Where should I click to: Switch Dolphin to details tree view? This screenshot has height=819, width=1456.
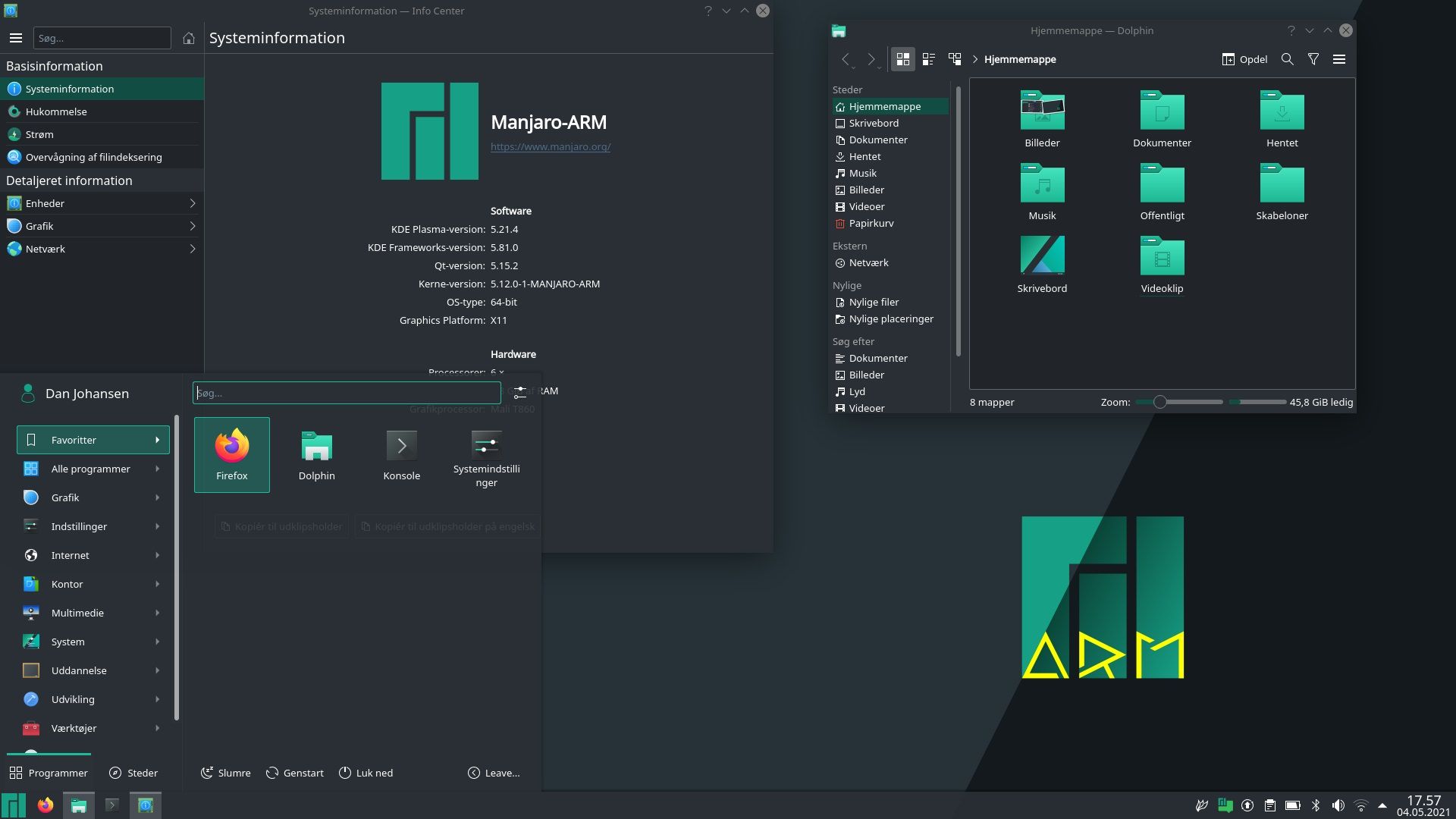(955, 59)
